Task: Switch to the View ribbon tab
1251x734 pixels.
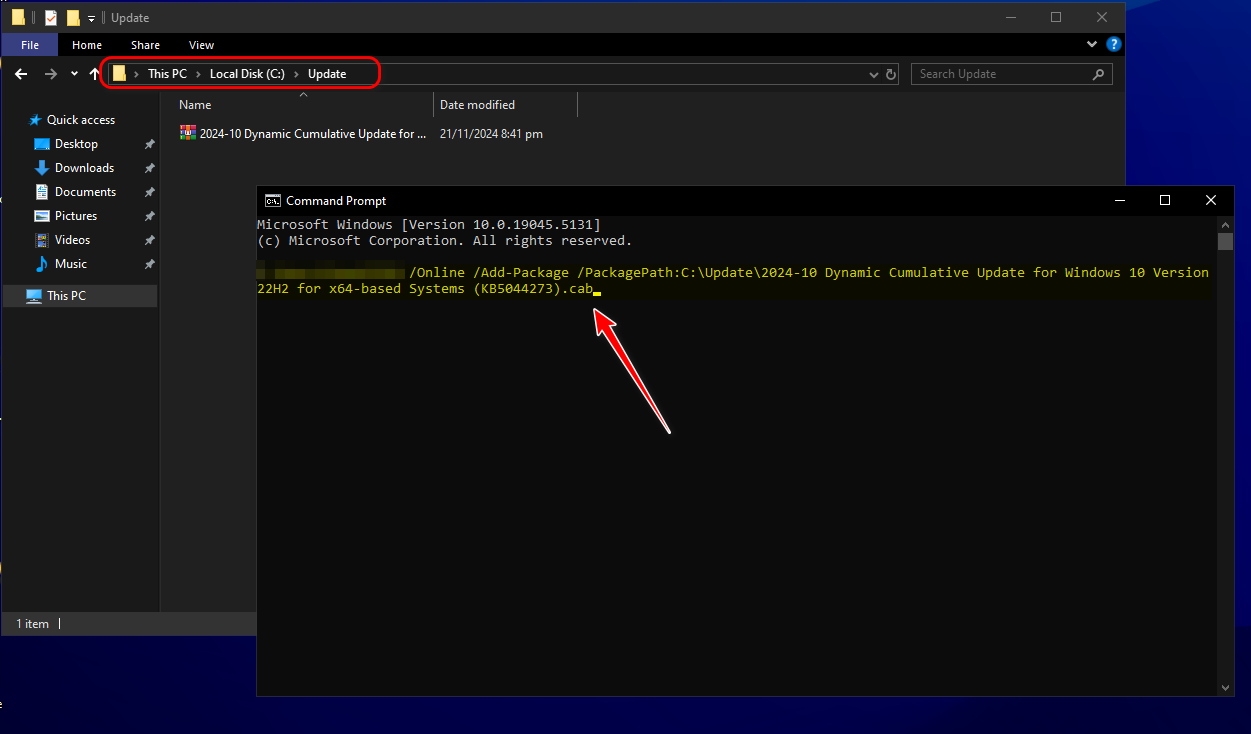Action: coord(201,45)
